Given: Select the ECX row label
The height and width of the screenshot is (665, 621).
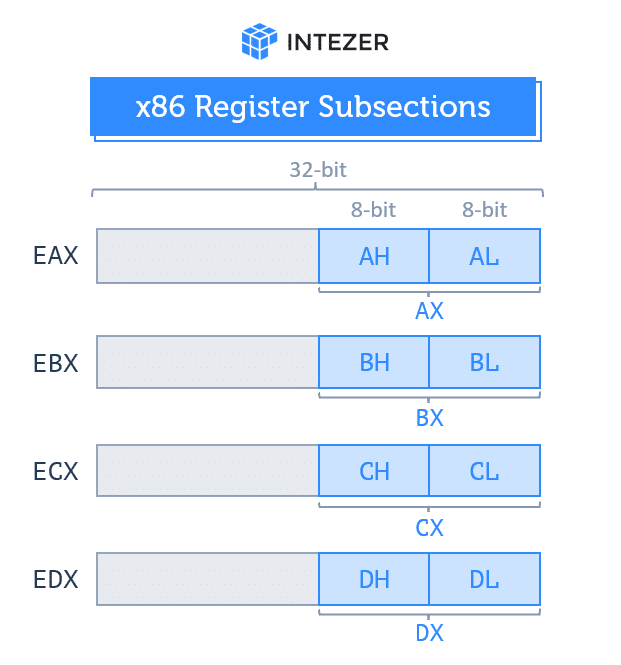Looking at the screenshot, I should [x=55, y=470].
